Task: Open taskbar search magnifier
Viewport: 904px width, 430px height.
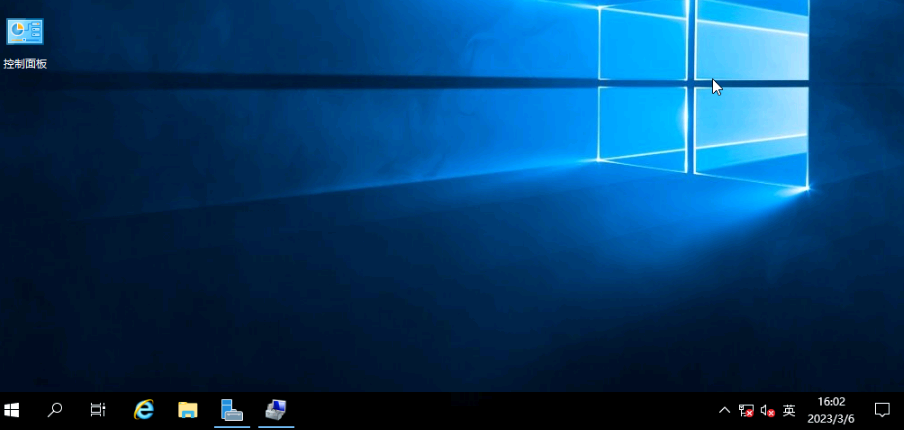Action: pos(55,410)
